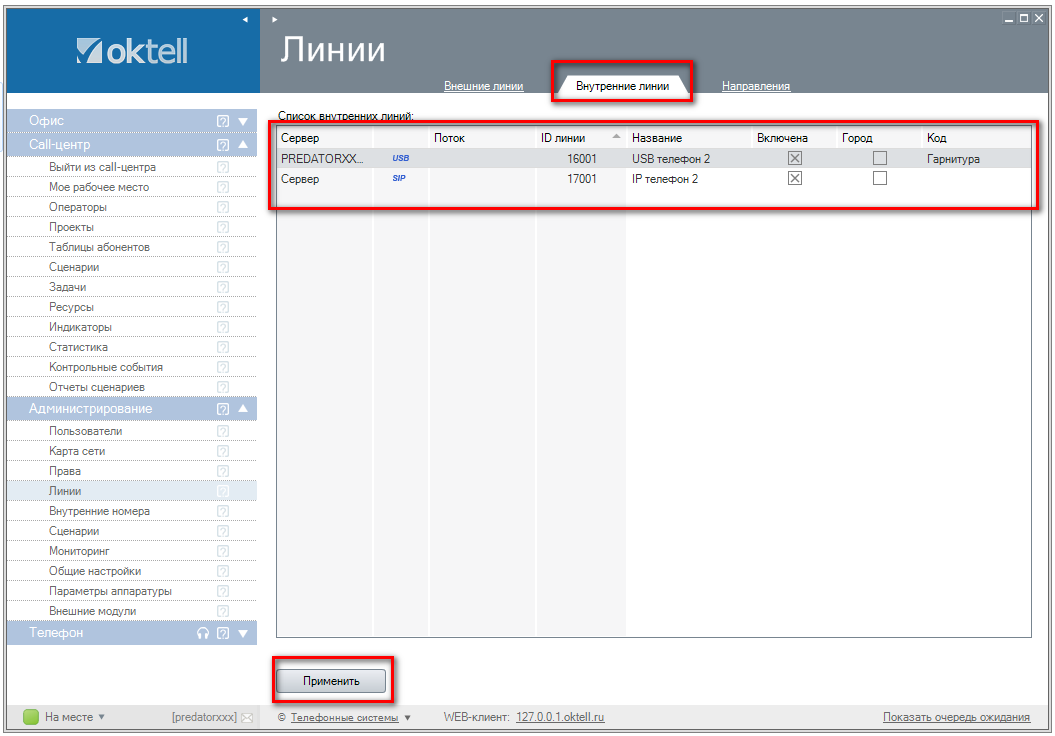The width and height of the screenshot is (1055, 736).
Task: Toggle Включена checkbox for IP телефон 2
Action: [x=795, y=179]
